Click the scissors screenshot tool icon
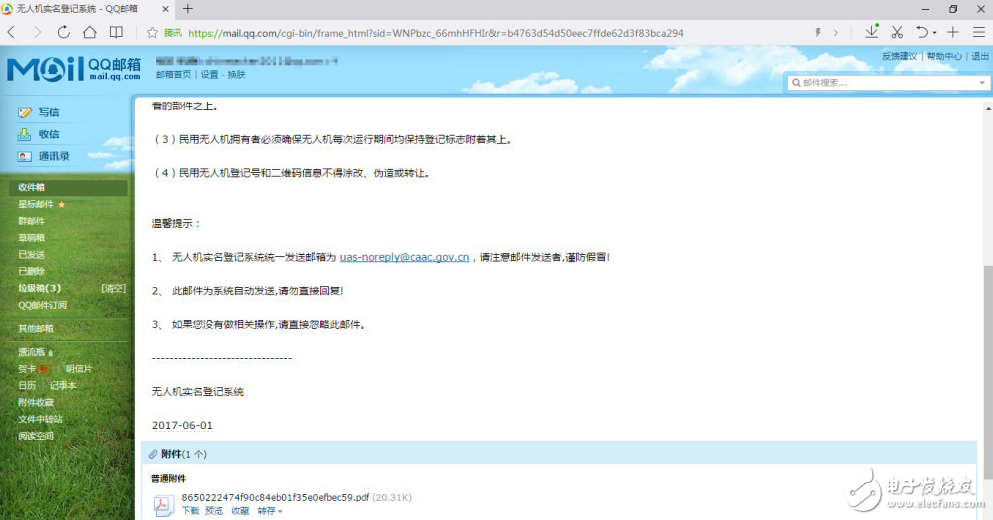This screenshot has height=520, width=993. [x=897, y=32]
